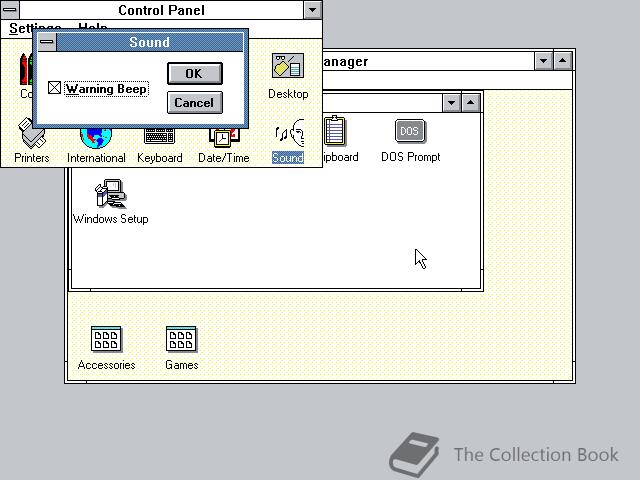Open the Printers icon in Control Panel
Viewport: 640px width, 480px height.
point(32,139)
